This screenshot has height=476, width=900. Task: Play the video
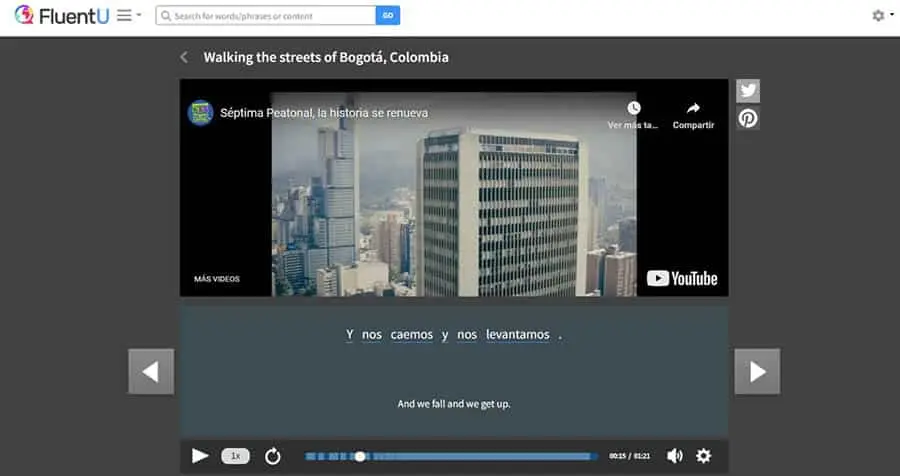tap(200, 456)
